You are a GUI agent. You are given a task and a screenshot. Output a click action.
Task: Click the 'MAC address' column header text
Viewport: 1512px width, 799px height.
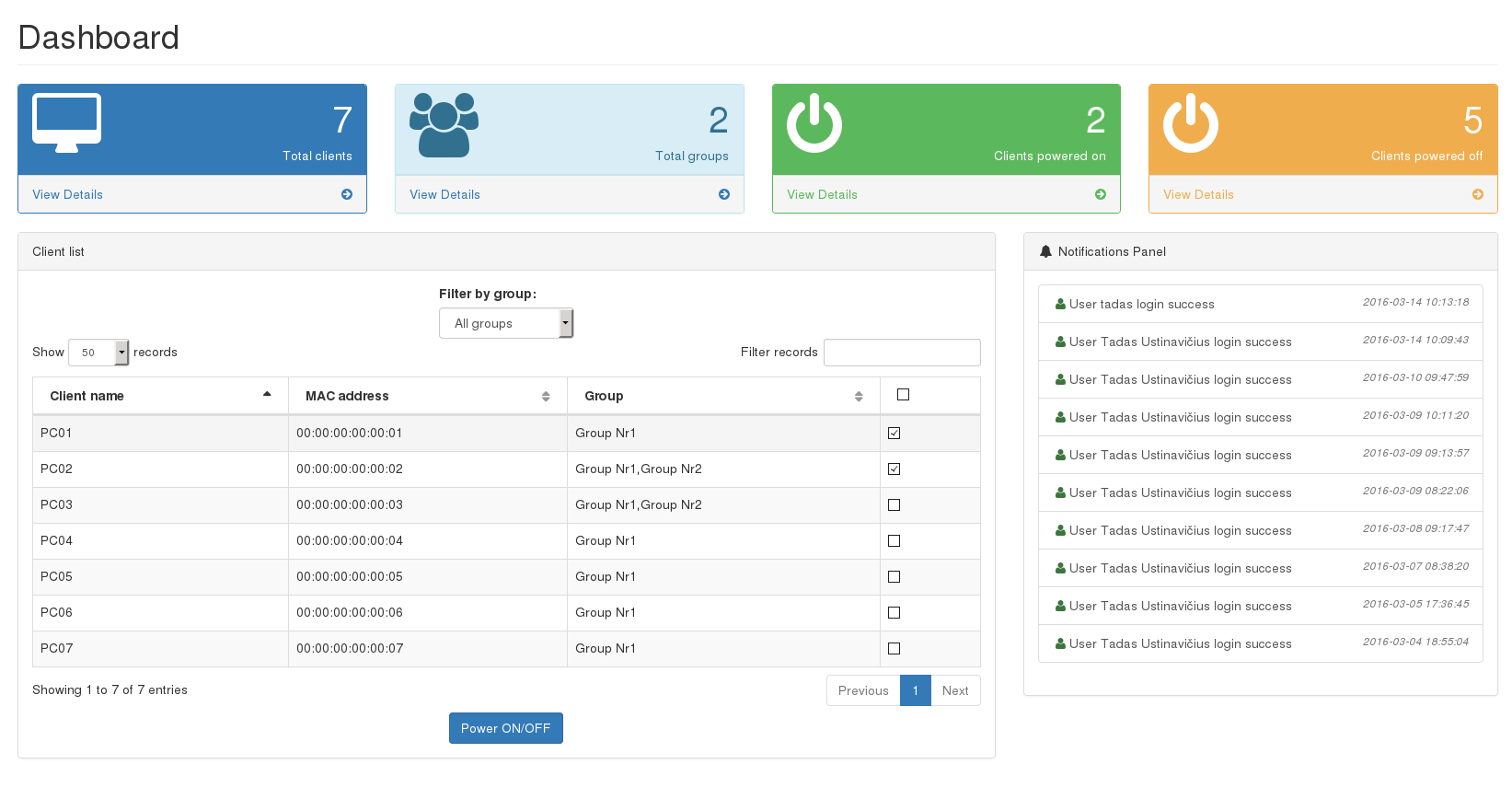(x=347, y=396)
